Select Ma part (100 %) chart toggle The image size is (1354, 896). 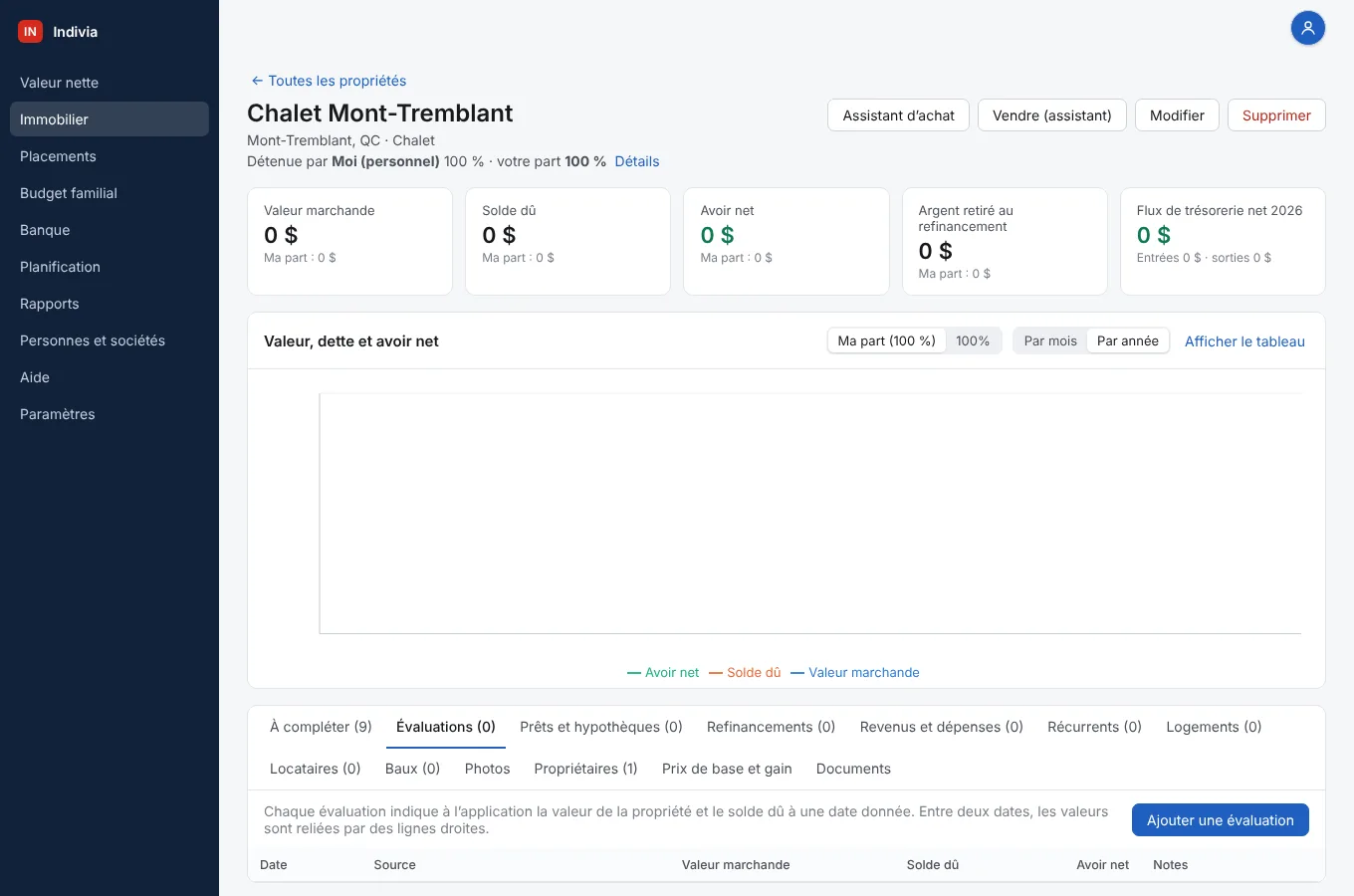pyautogui.click(x=886, y=340)
